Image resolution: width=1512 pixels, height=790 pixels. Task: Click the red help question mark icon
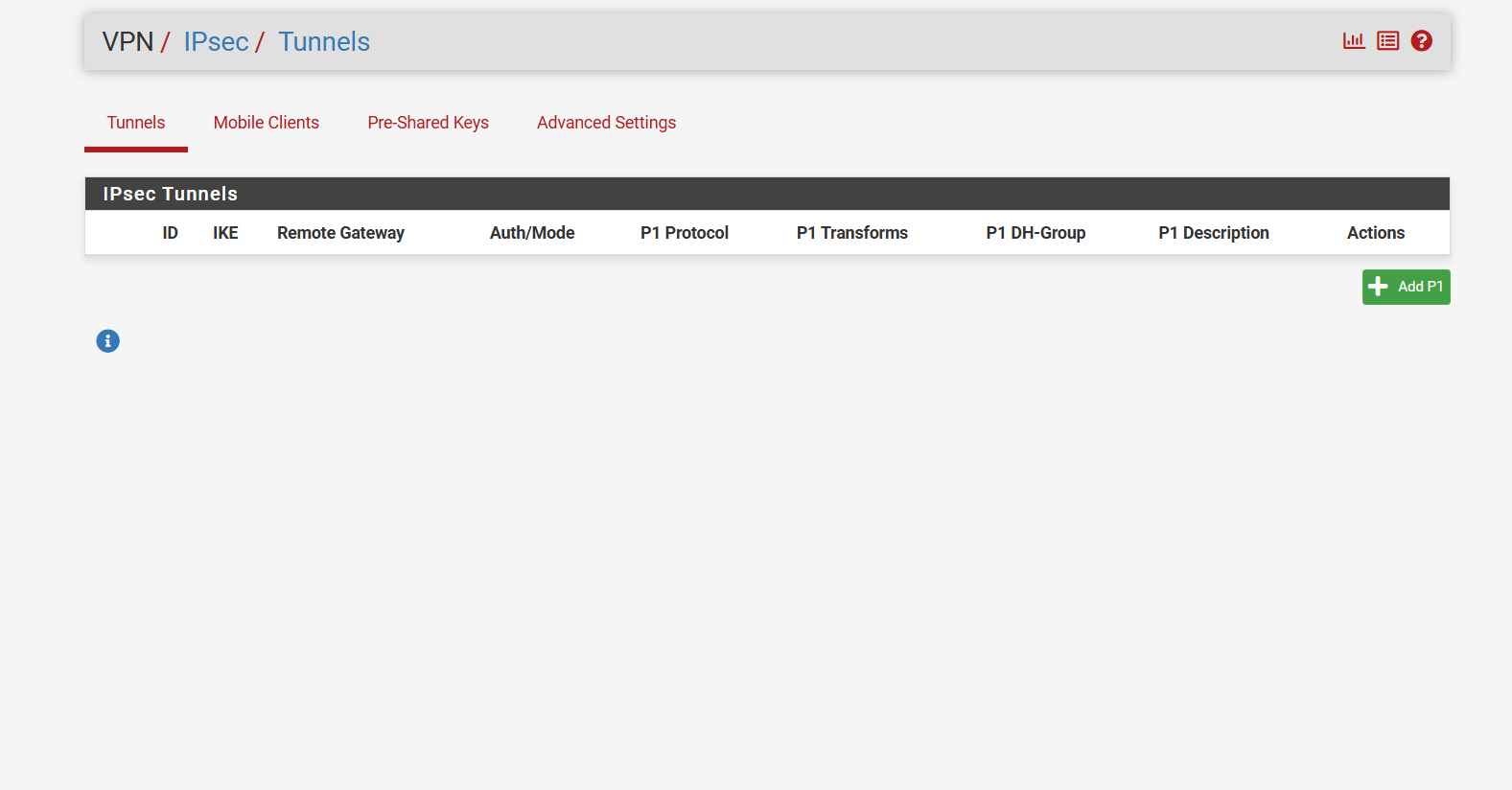tap(1421, 41)
